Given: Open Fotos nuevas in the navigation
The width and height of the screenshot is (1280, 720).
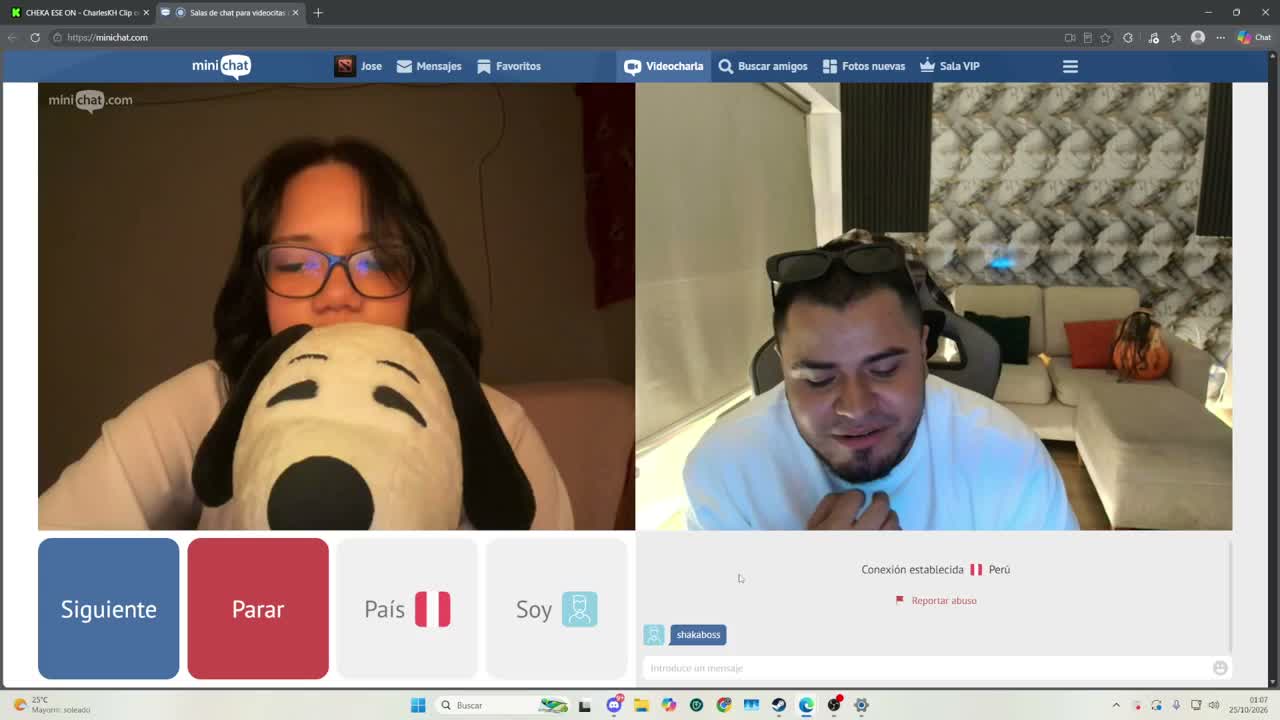Looking at the screenshot, I should pos(864,66).
